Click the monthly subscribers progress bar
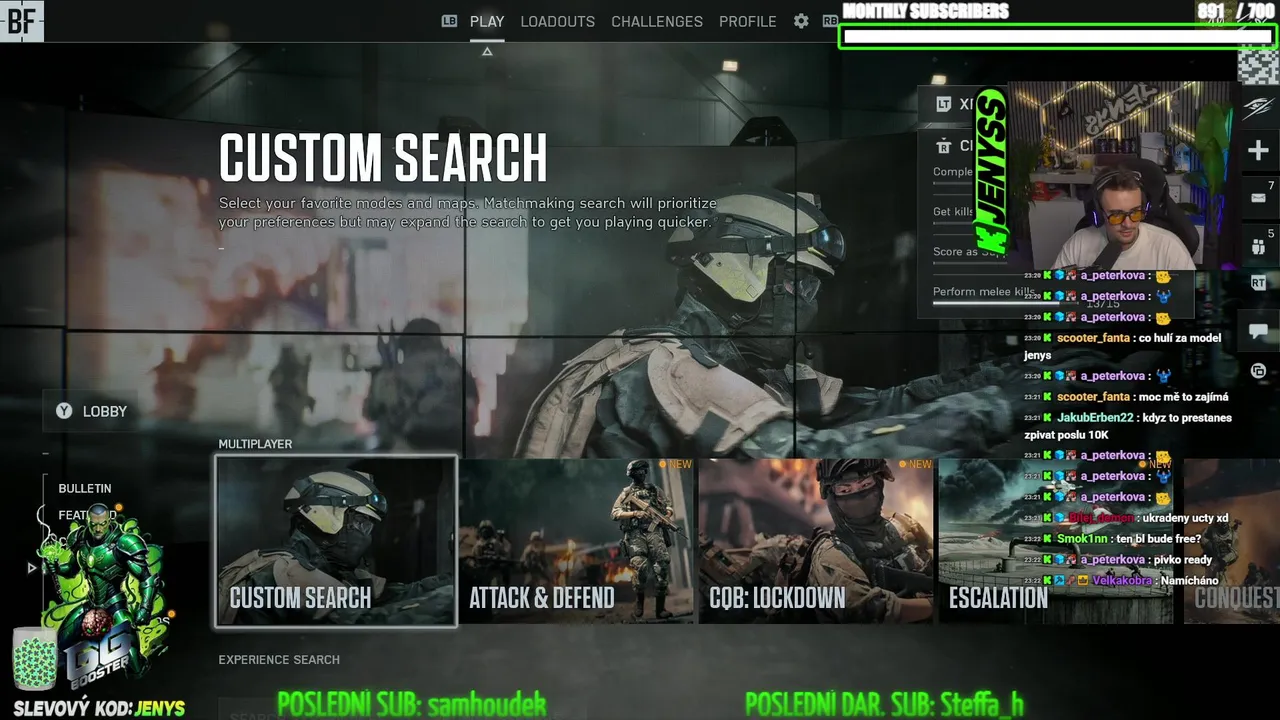This screenshot has width=1280, height=720. click(x=1057, y=37)
